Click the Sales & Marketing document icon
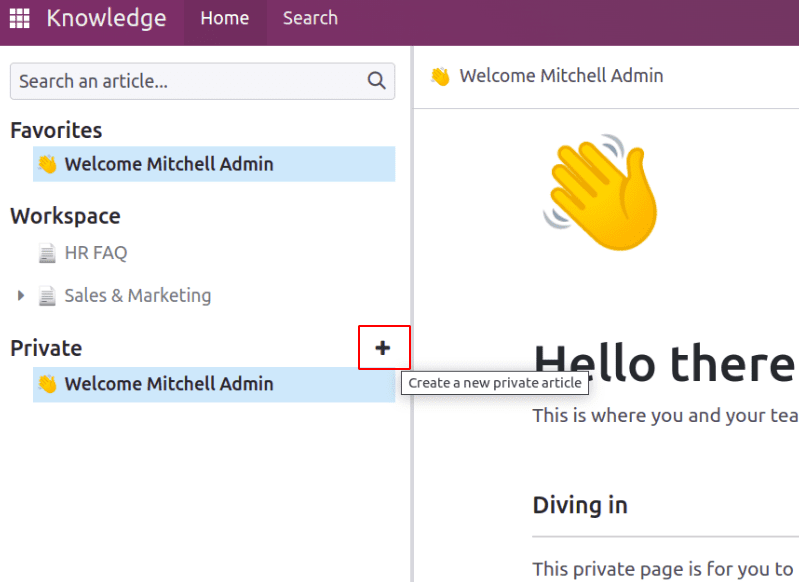This screenshot has width=799, height=582. (x=47, y=296)
